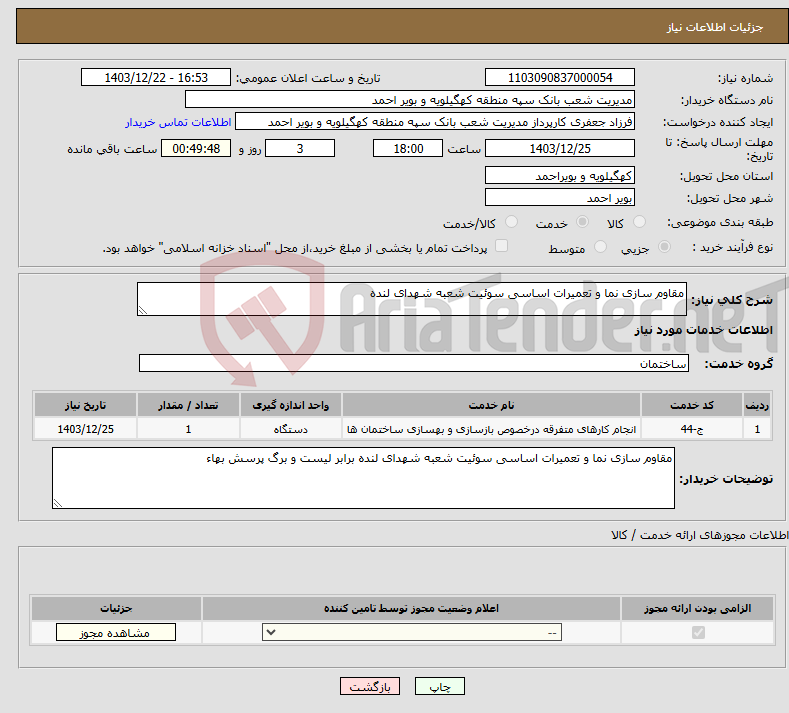The image size is (789, 713).
Task: Click the general need description textarea
Action: click(412, 299)
